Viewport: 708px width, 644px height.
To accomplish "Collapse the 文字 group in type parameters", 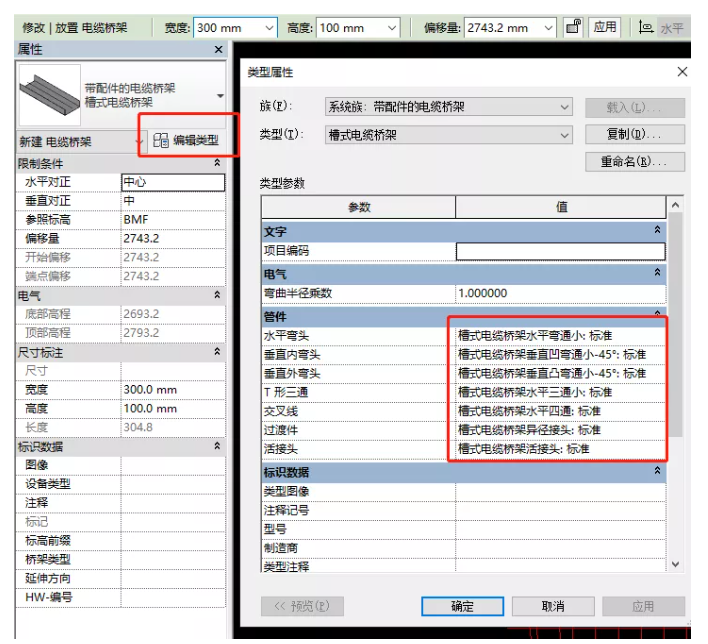I will click(657, 230).
